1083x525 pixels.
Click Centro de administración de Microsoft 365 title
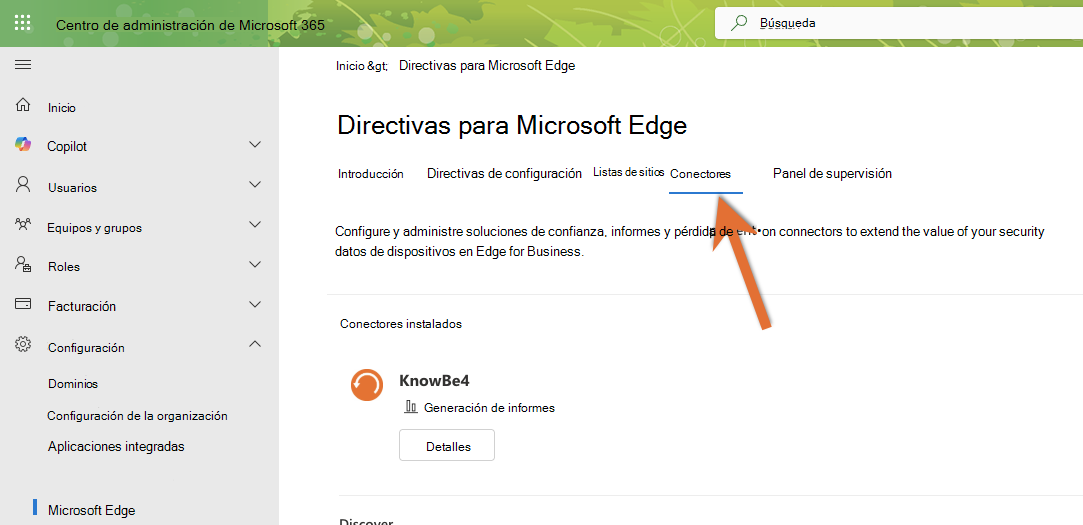(x=190, y=25)
